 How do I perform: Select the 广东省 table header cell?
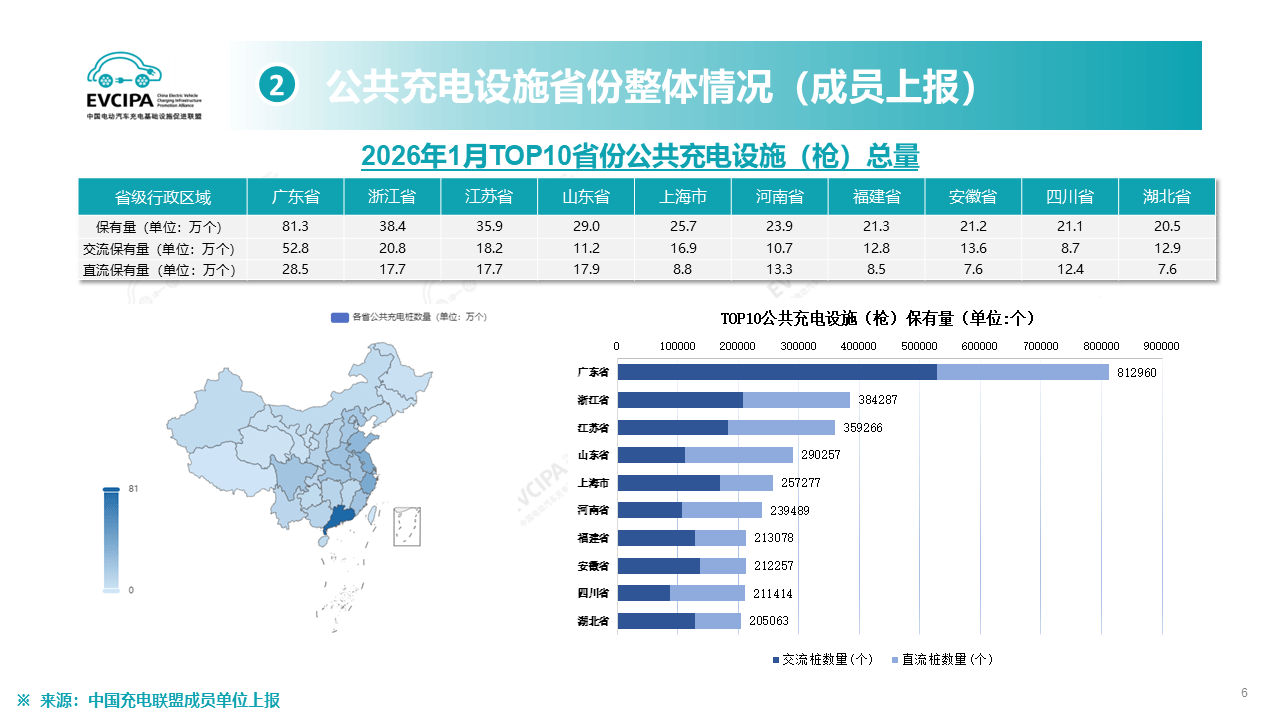tap(295, 197)
